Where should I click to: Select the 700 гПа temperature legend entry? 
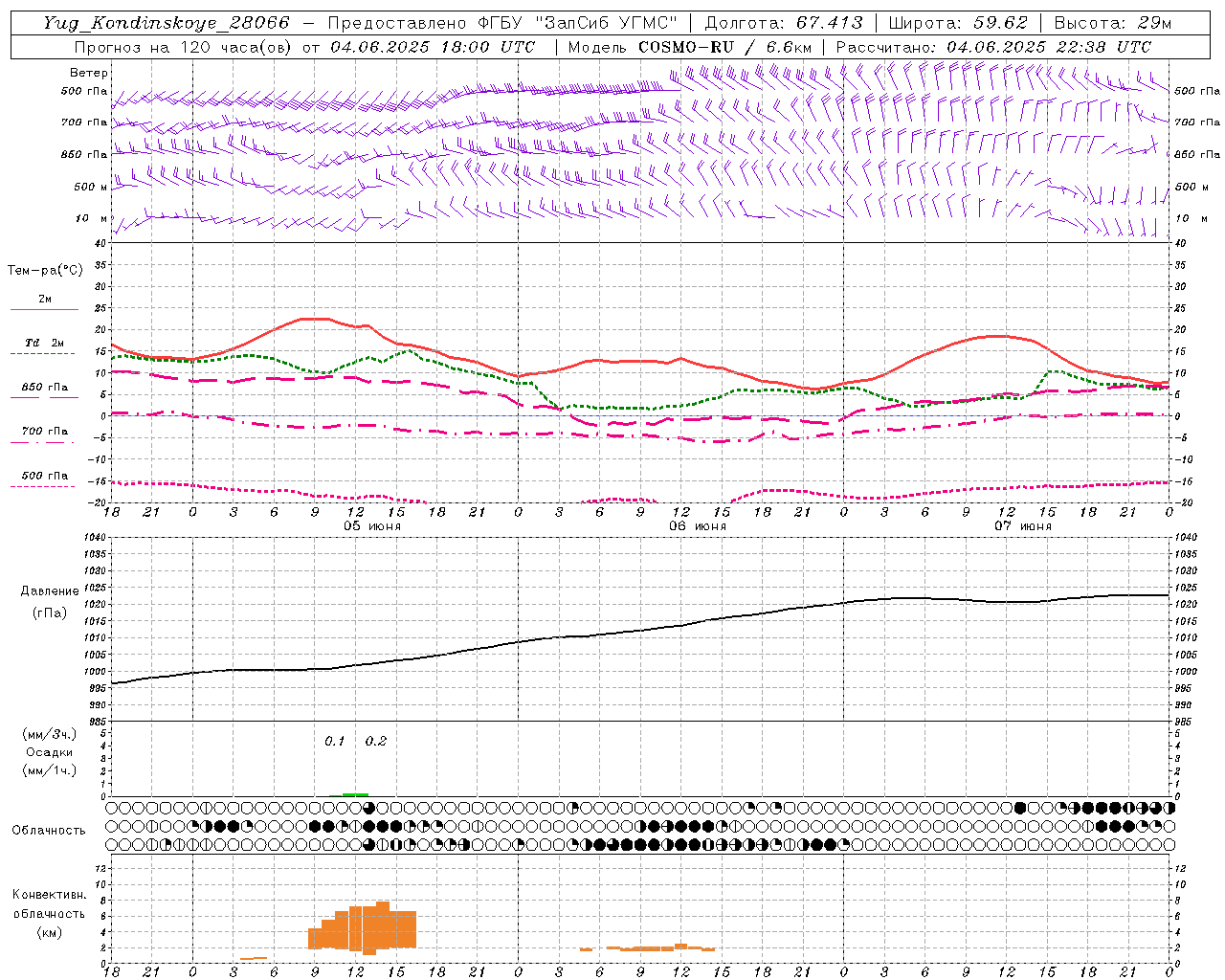(x=44, y=431)
